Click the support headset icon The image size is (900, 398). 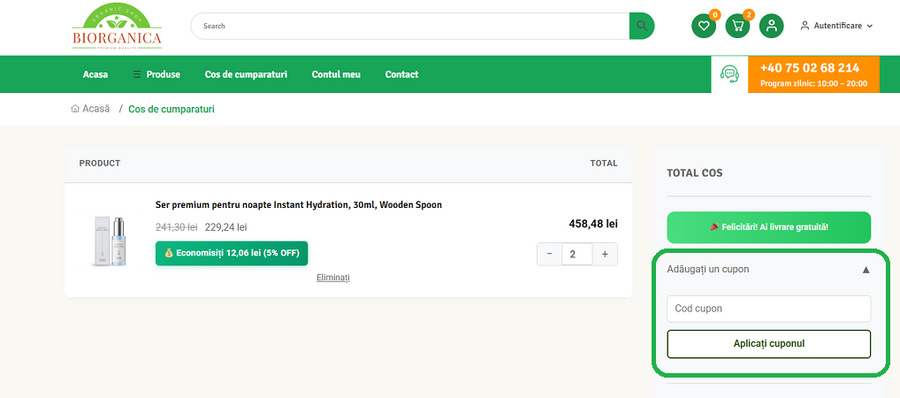click(x=729, y=74)
